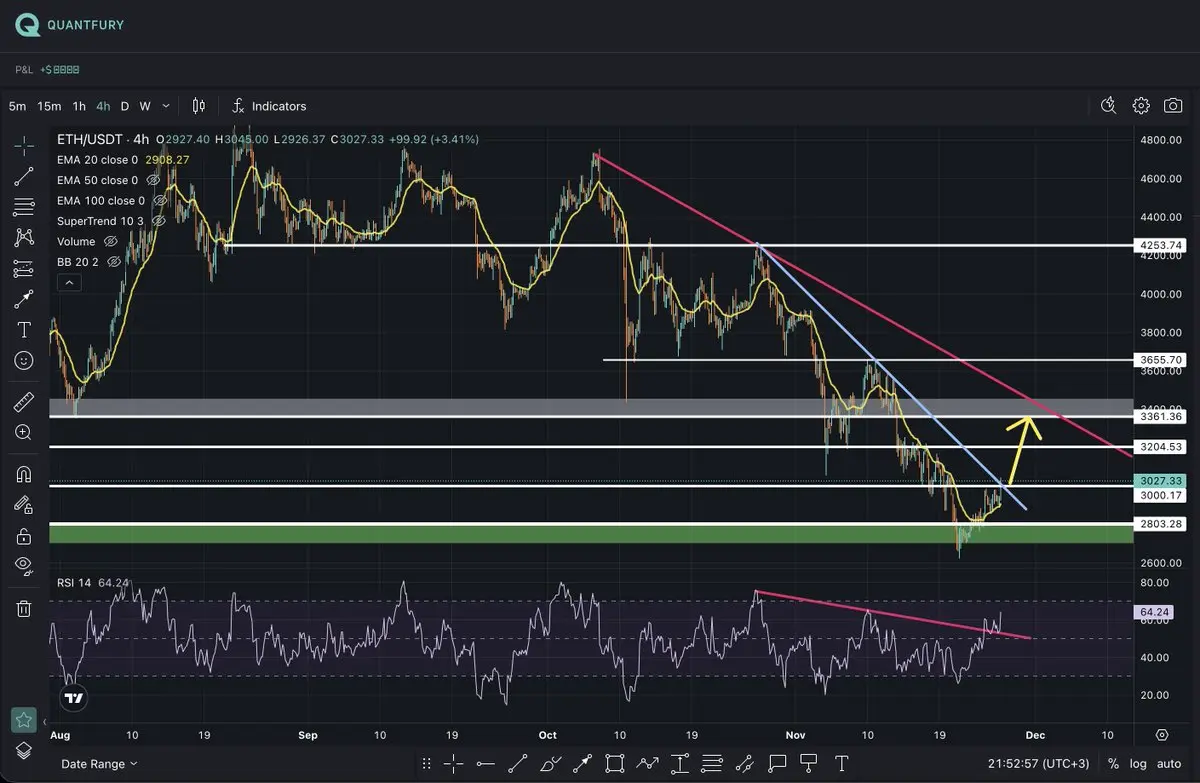Screen dimensions: 1200x783
Task: Open the emoji icons tool
Action: [x=24, y=360]
